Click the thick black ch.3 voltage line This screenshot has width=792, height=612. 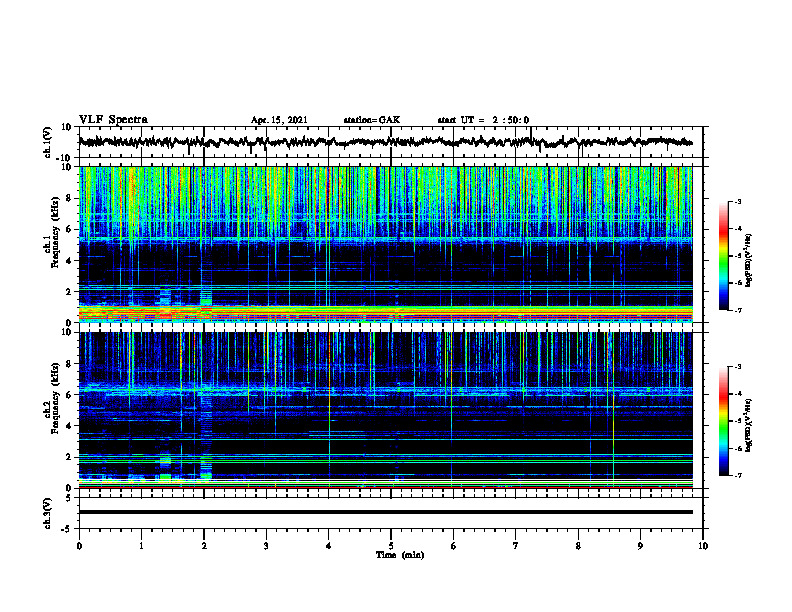pos(385,512)
